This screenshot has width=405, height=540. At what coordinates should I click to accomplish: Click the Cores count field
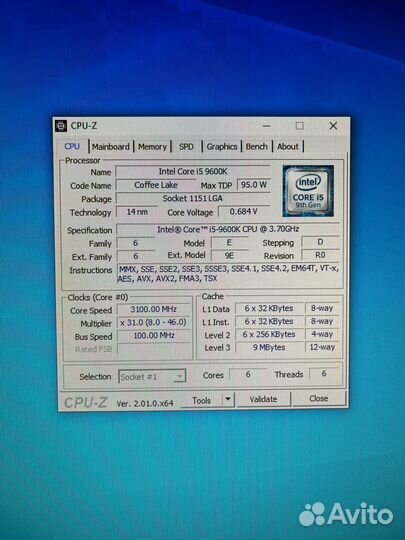248,374
